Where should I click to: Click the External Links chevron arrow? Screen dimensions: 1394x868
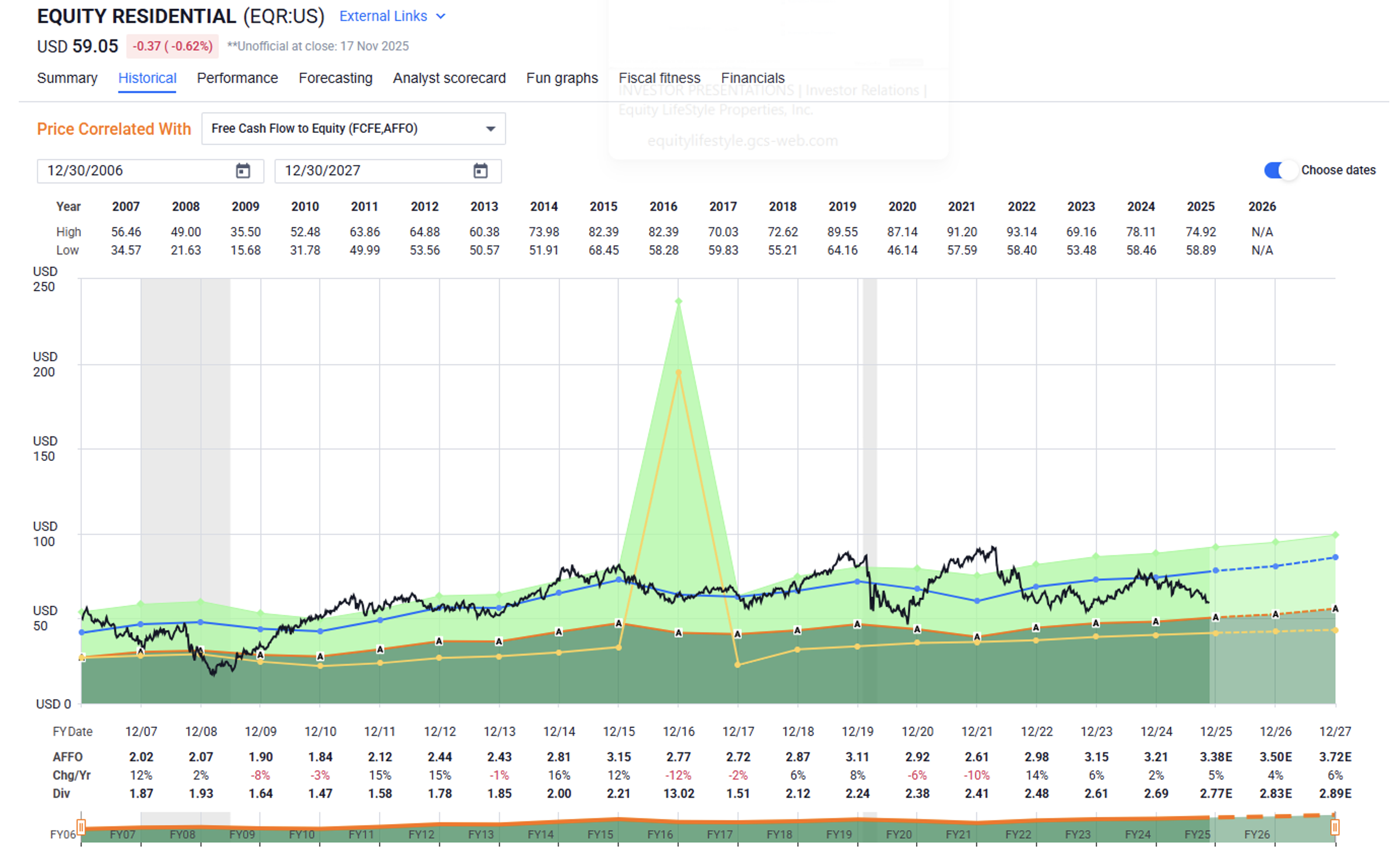pos(441,16)
